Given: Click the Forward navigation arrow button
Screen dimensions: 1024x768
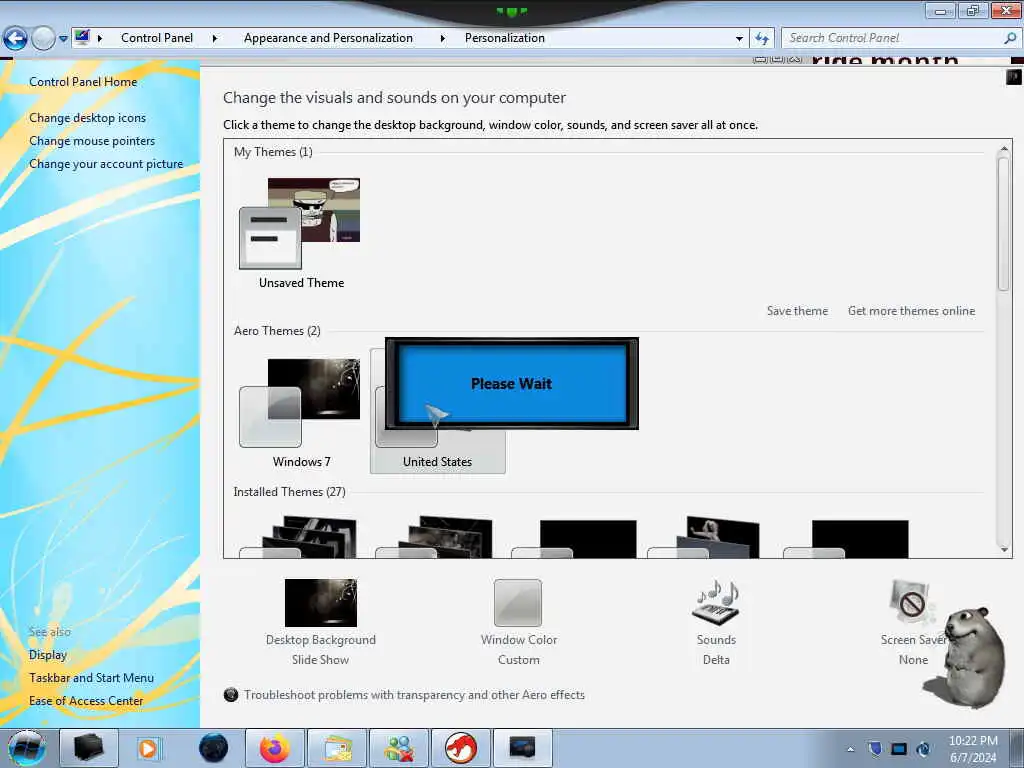Looking at the screenshot, I should [43, 38].
